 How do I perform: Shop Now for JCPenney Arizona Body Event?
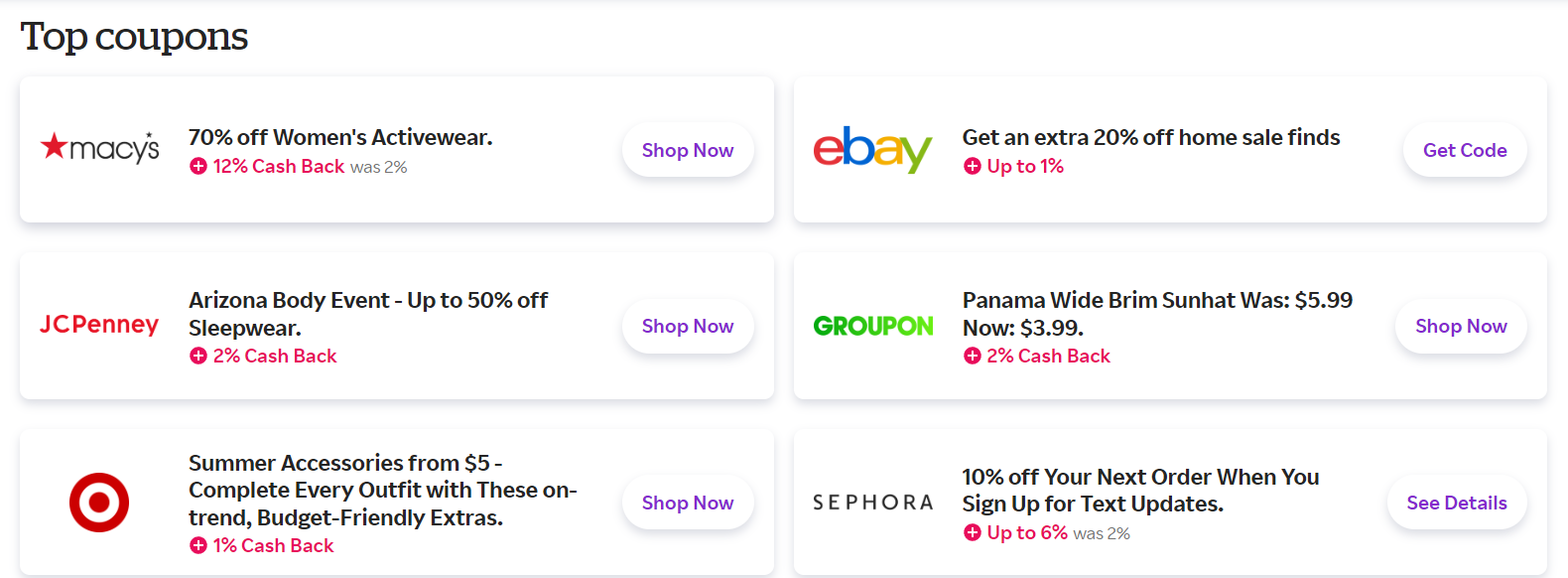tap(688, 326)
